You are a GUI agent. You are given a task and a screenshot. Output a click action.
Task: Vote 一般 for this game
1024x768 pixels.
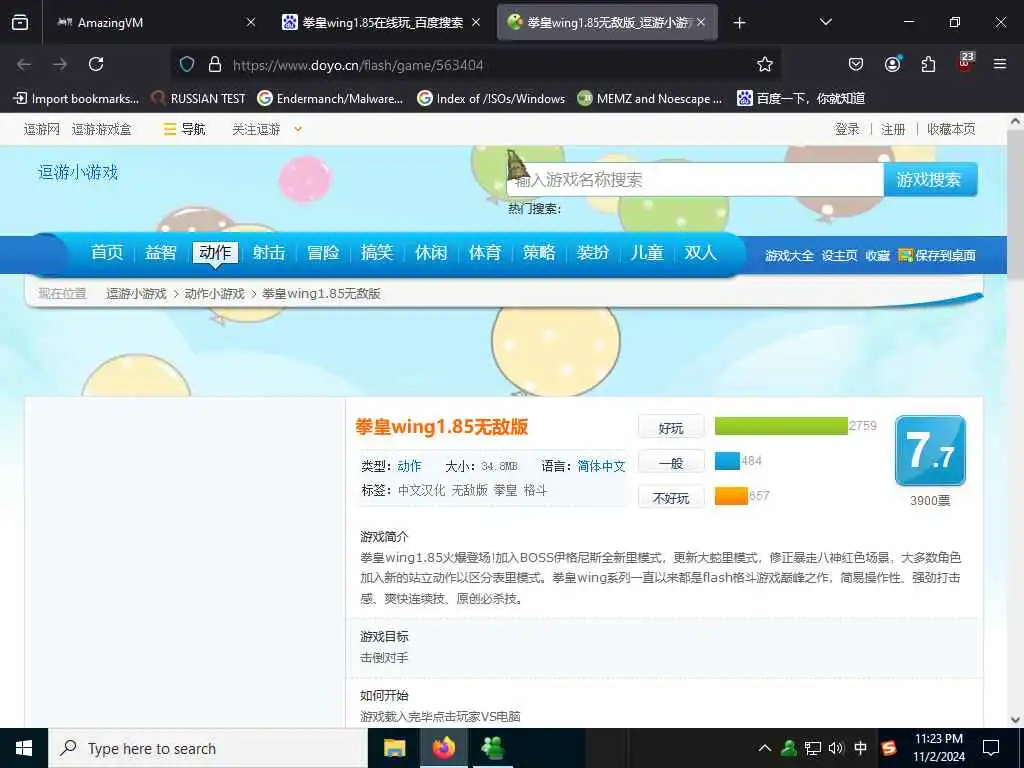(x=671, y=463)
